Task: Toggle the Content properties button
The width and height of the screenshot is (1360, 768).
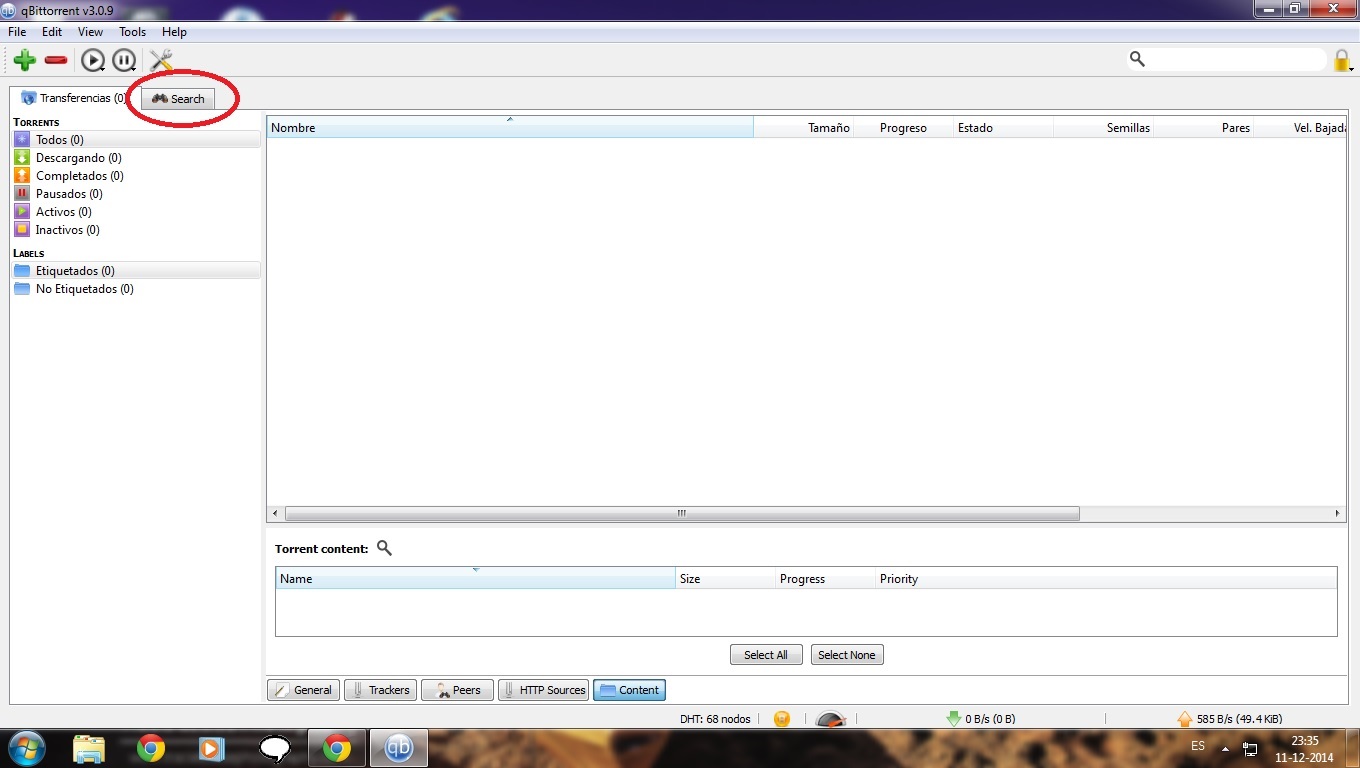Action: point(629,690)
